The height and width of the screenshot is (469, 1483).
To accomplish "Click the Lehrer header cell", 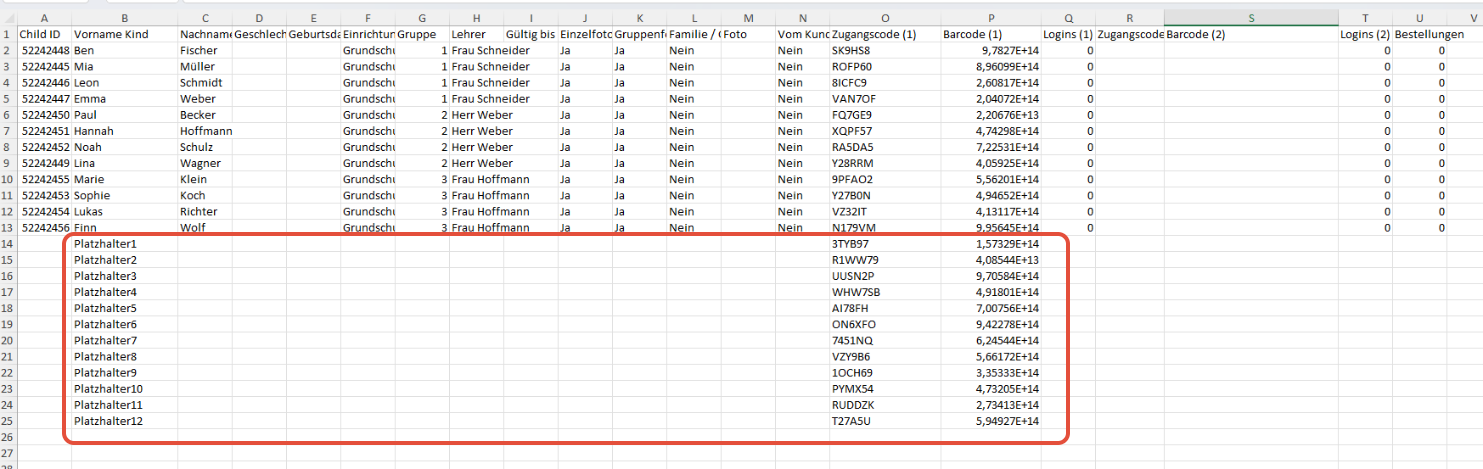I will point(476,35).
